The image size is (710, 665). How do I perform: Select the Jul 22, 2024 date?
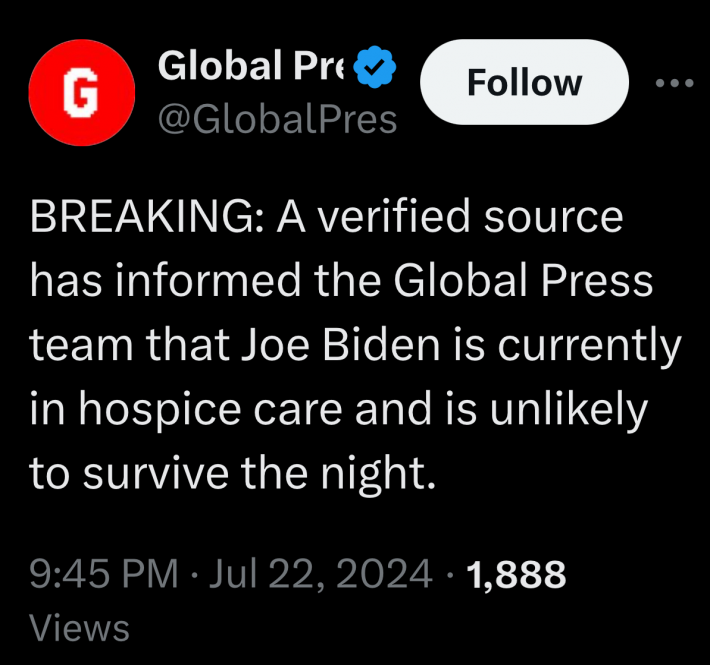[320, 574]
